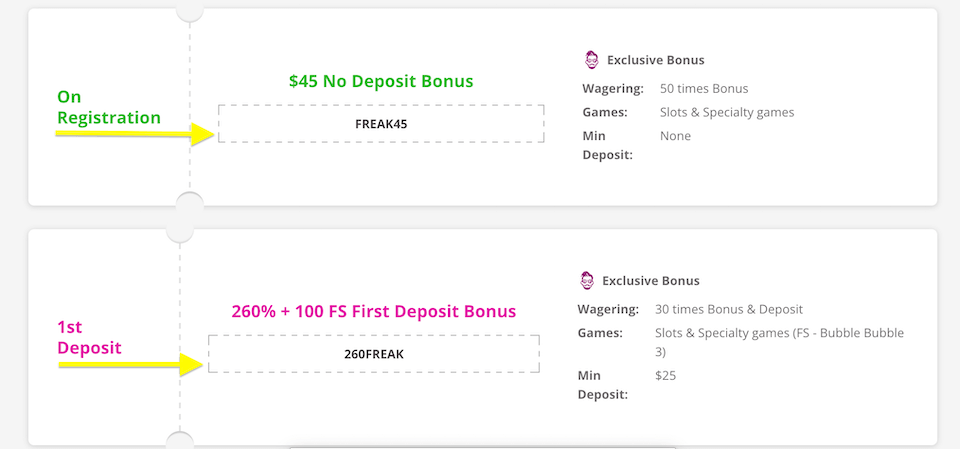Click the Games label in the First Deposit card
Viewport: 960px width, 449px height.
point(600,333)
